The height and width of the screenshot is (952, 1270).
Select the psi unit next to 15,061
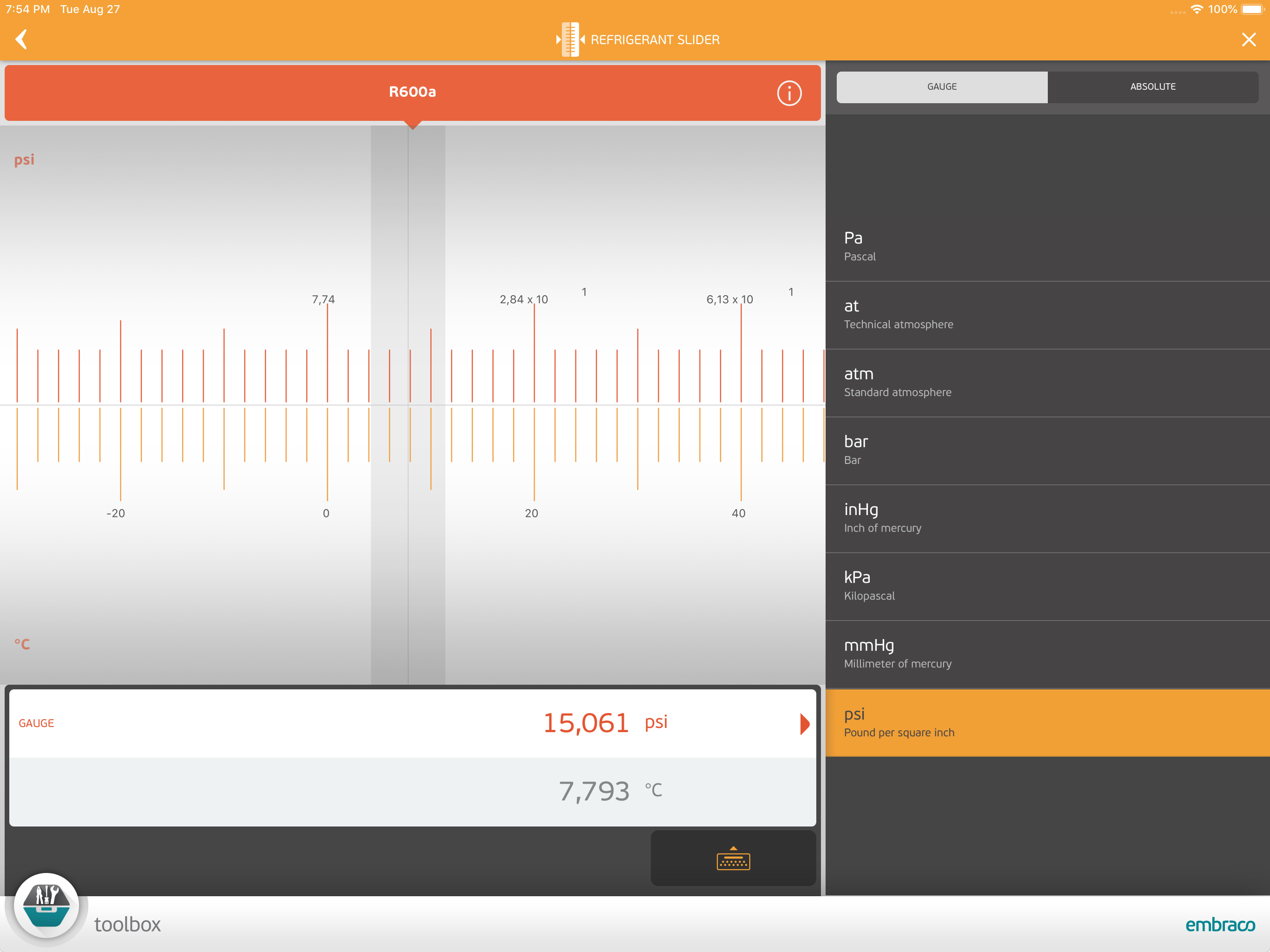pyautogui.click(x=655, y=722)
